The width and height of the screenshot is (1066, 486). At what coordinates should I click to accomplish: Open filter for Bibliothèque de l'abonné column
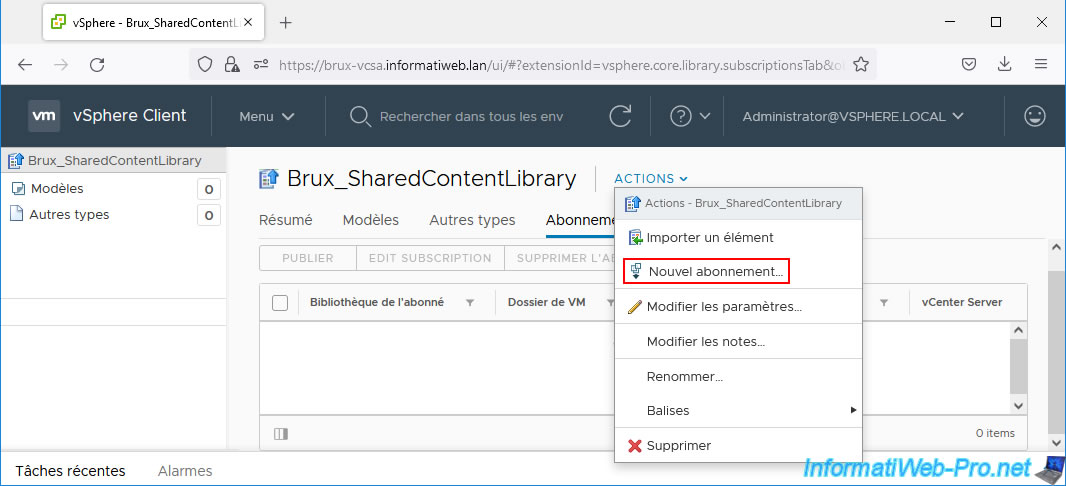pyautogui.click(x=469, y=302)
